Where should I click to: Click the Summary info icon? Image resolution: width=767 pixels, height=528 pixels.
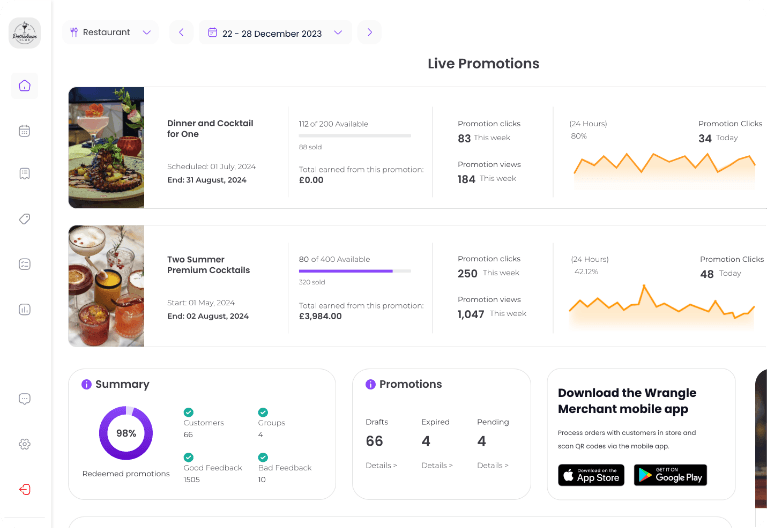[87, 384]
